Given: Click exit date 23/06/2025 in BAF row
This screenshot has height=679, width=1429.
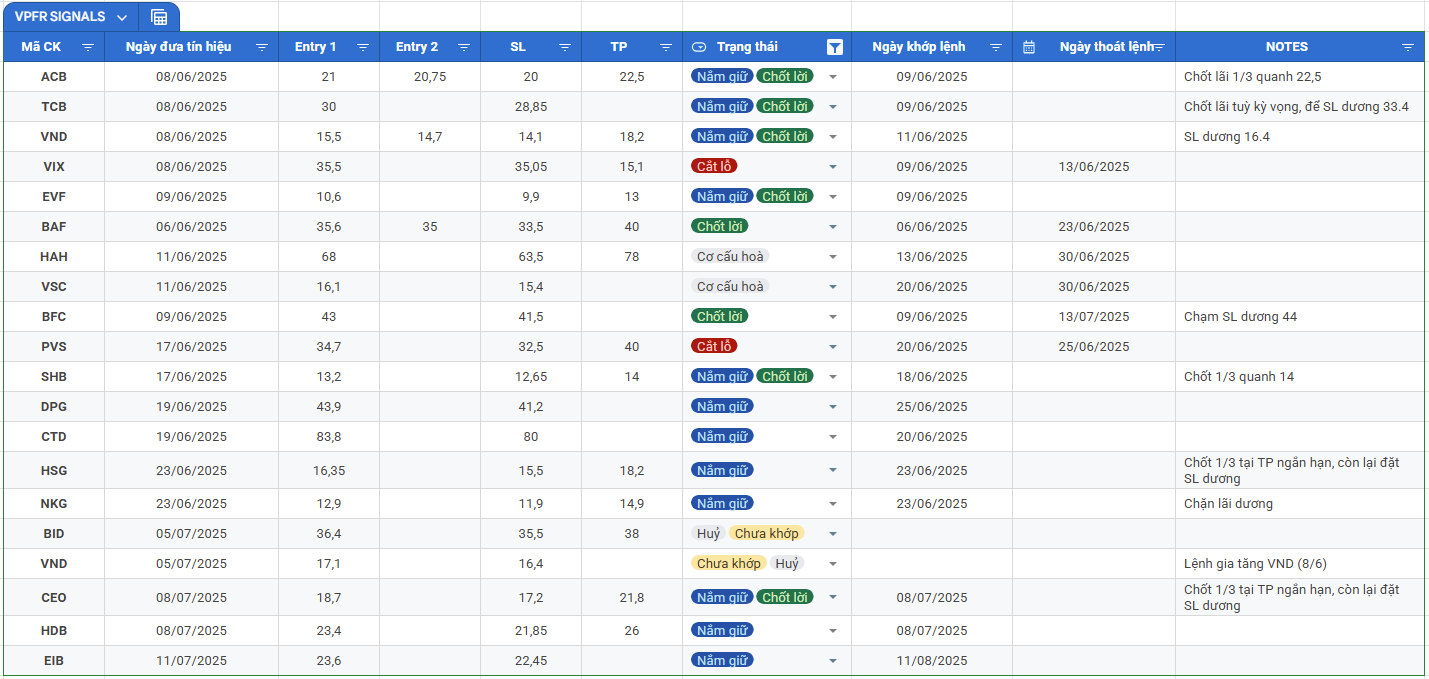Looking at the screenshot, I should pos(1094,227).
